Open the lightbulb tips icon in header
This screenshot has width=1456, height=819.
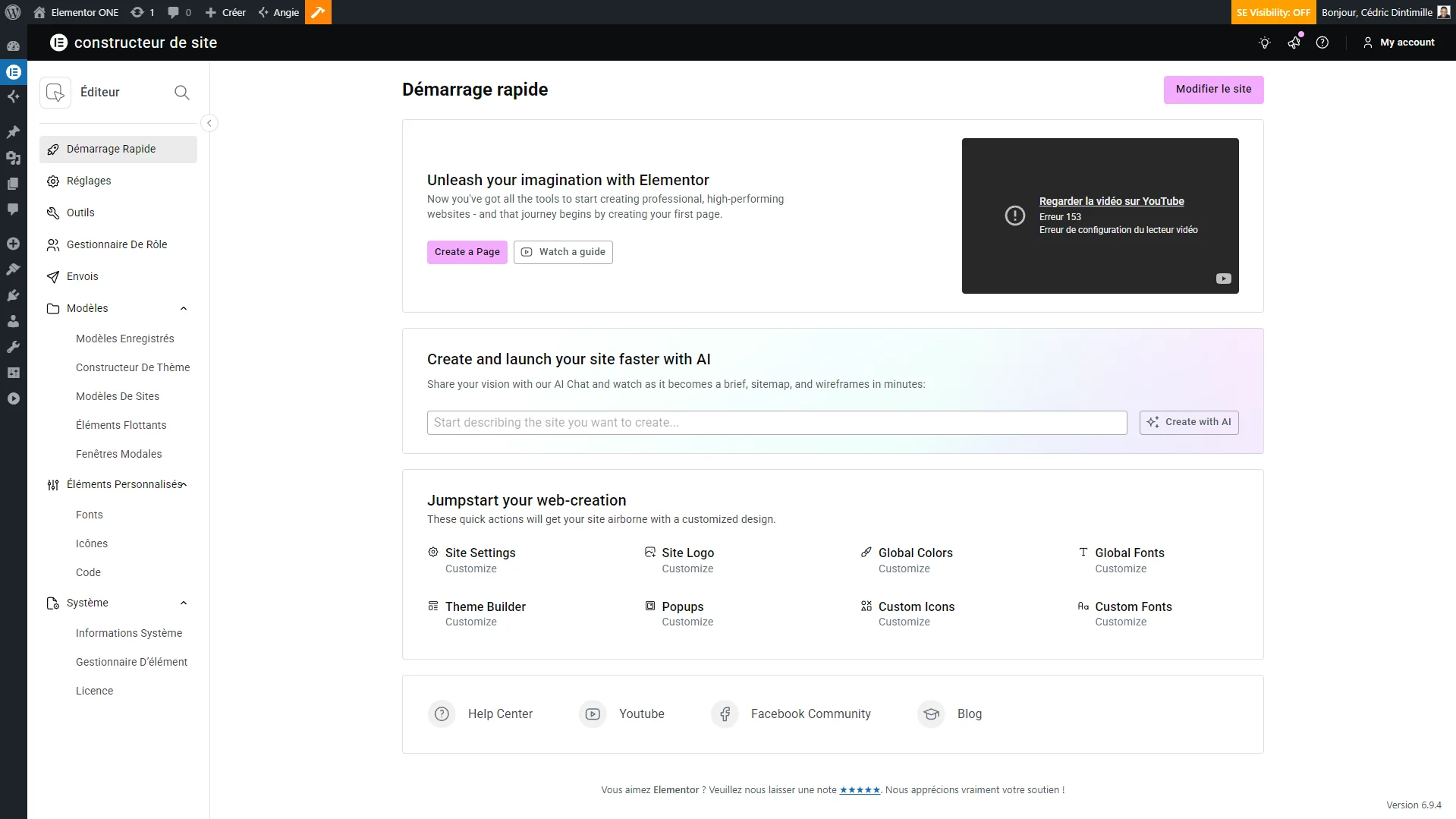click(1264, 43)
